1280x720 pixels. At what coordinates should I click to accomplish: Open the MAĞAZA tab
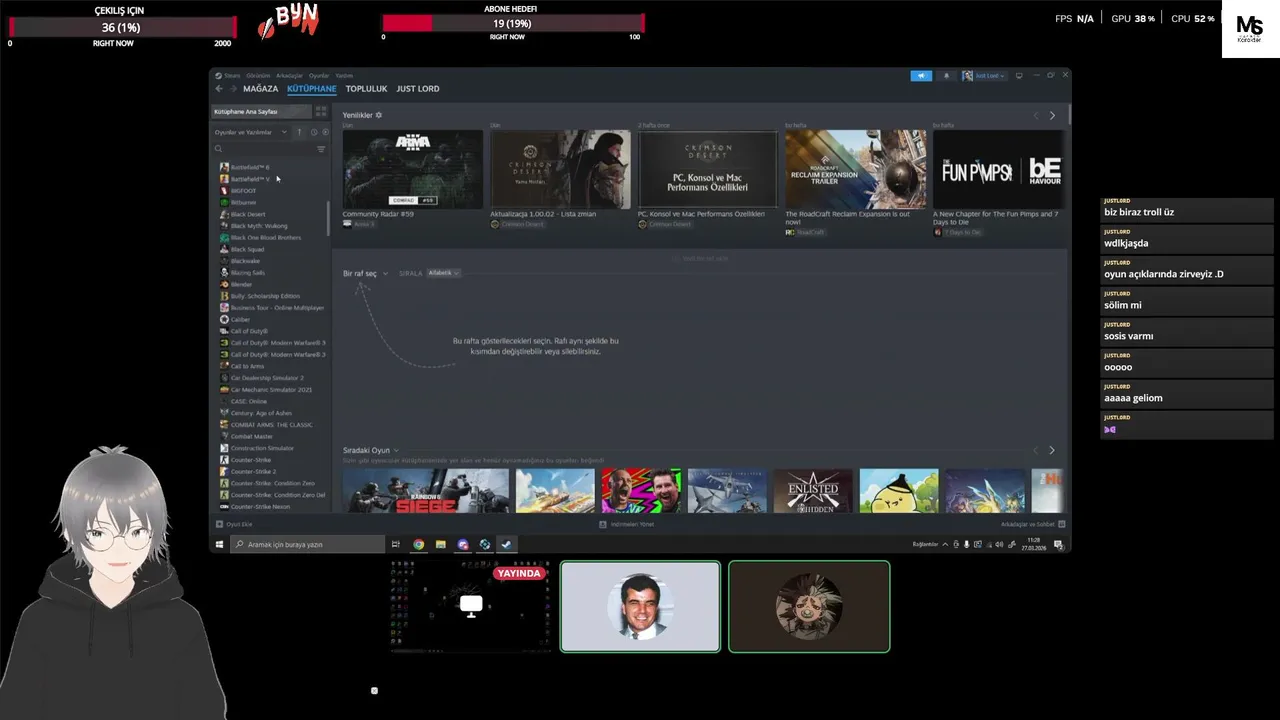[x=260, y=89]
